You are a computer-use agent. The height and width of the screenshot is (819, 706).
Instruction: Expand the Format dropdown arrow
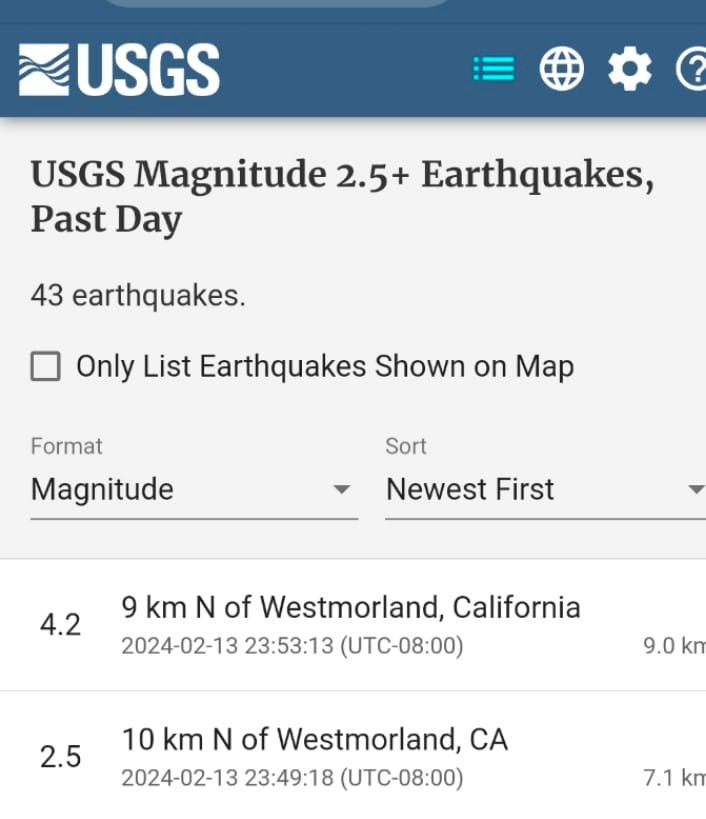tap(342, 489)
